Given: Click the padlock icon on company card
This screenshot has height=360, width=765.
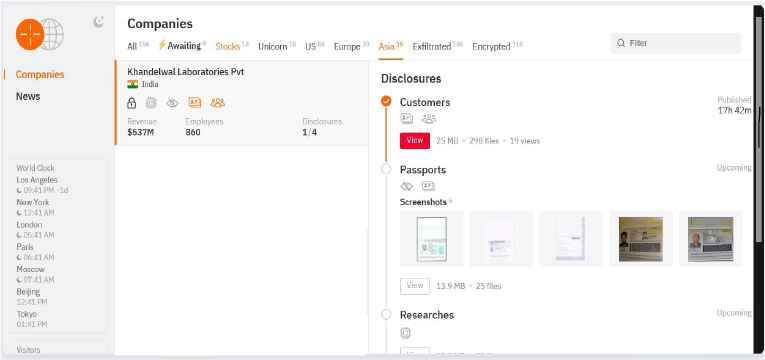Looking at the screenshot, I should 131,103.
